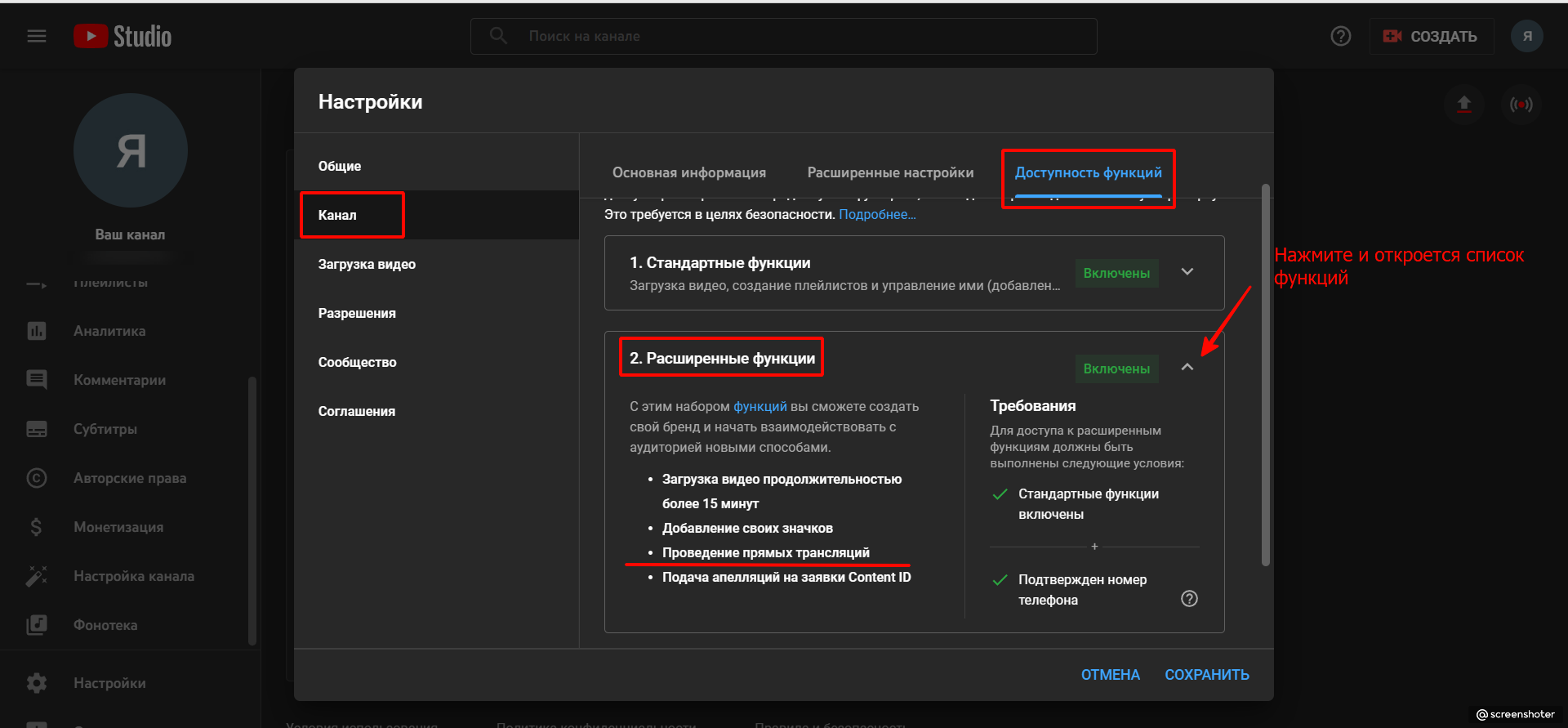Open Analytics from the sidebar
This screenshot has width=1568, height=728.
tap(109, 331)
